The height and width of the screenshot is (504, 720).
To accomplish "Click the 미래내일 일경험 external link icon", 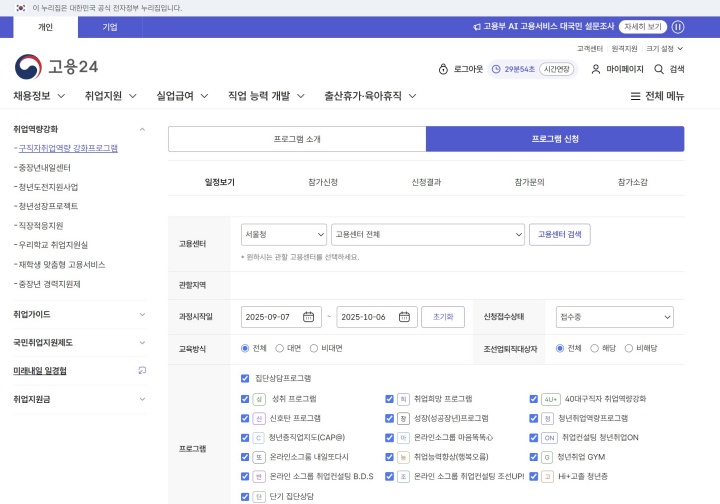I will tap(142, 370).
